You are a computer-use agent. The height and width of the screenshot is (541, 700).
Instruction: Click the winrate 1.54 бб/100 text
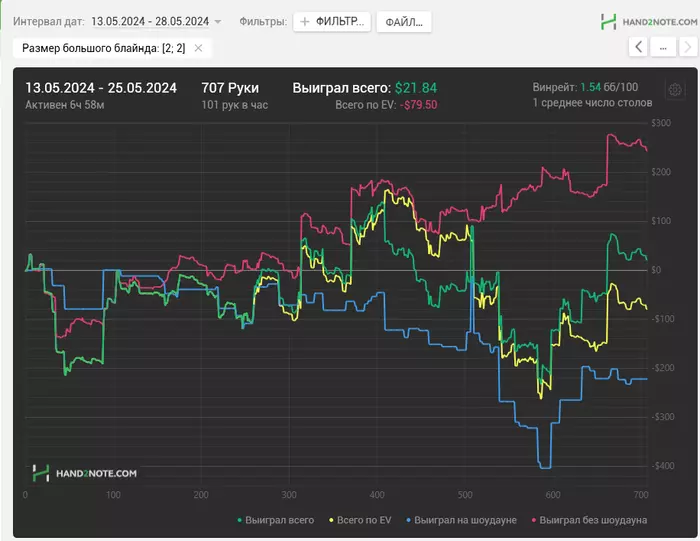click(x=609, y=87)
